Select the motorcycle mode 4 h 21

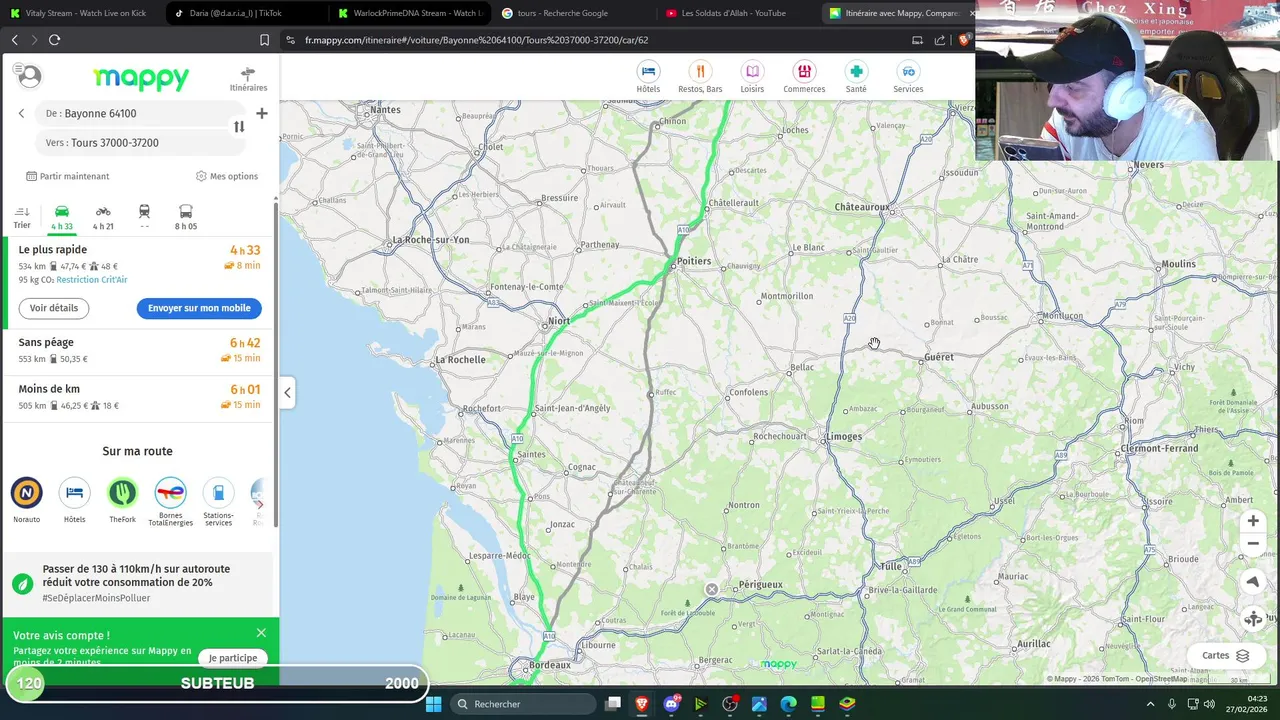coord(103,218)
